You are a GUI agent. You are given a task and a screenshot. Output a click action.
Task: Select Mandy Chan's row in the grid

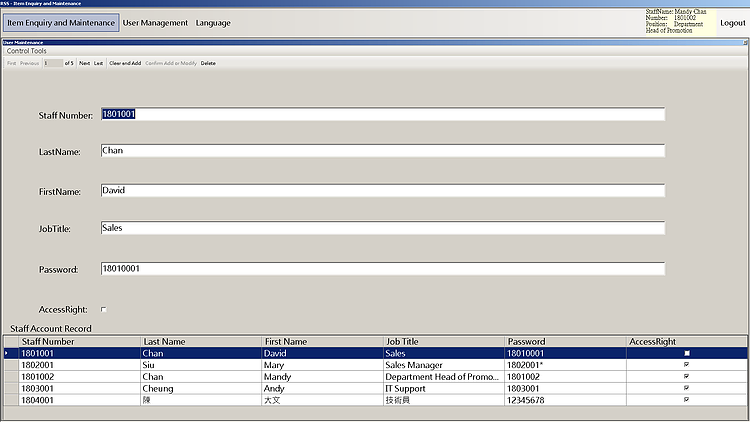(x=200, y=377)
